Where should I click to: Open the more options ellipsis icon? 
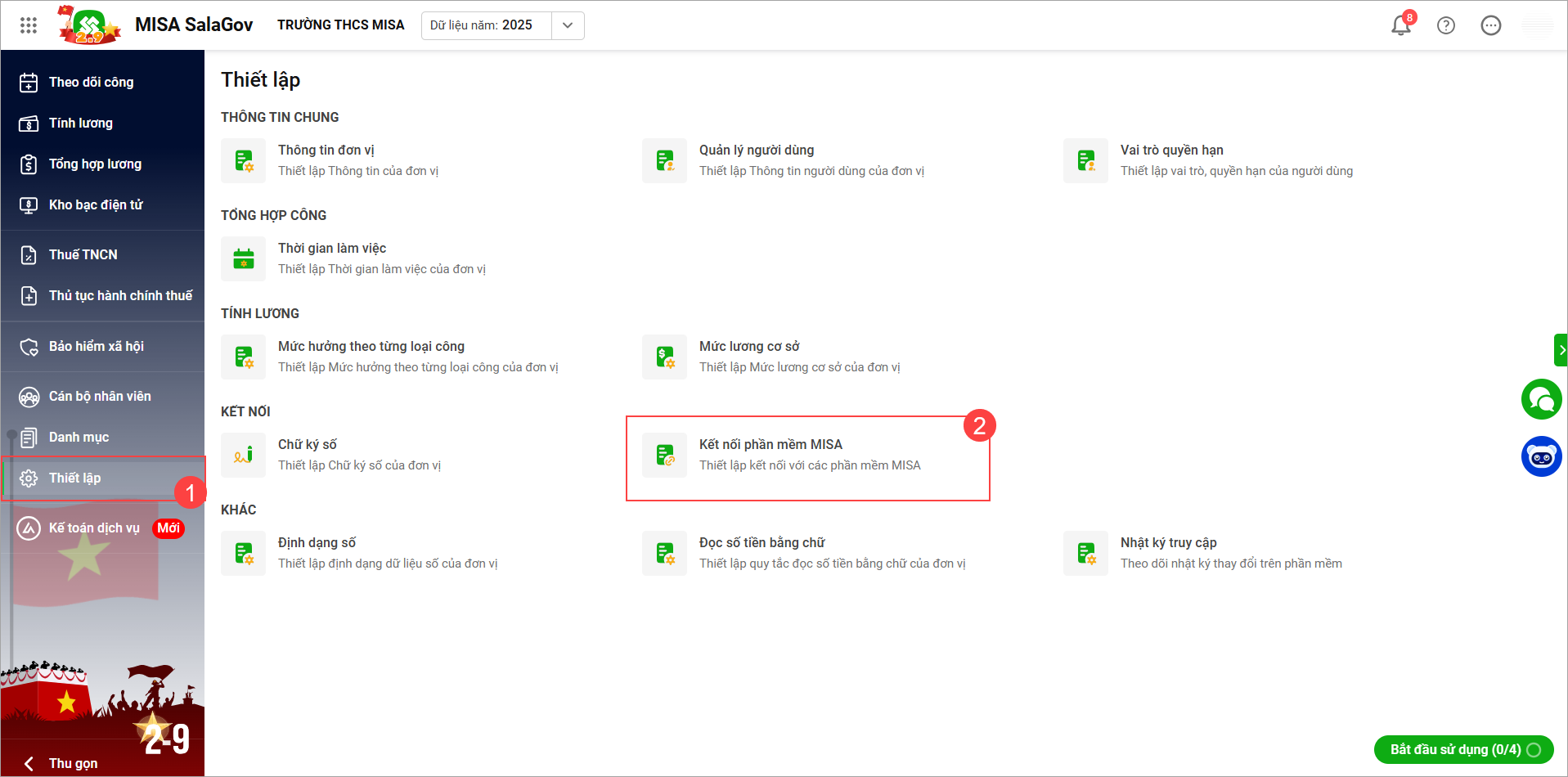click(x=1490, y=25)
